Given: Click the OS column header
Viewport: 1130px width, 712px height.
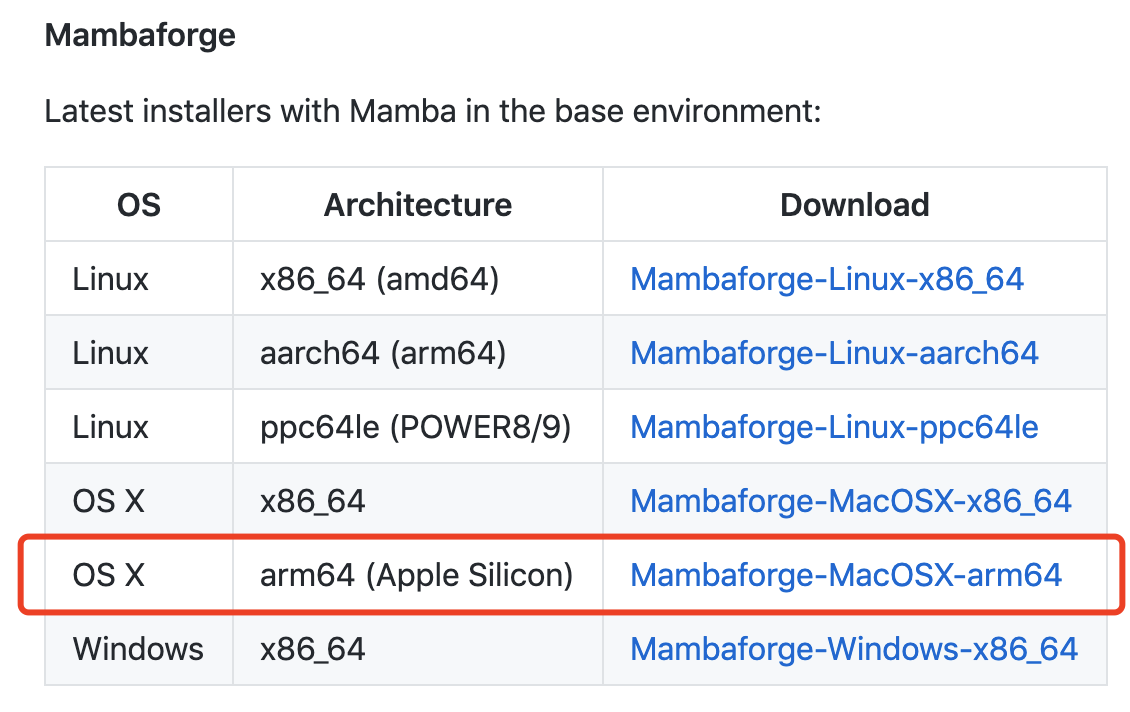Looking at the screenshot, I should click(x=139, y=205).
